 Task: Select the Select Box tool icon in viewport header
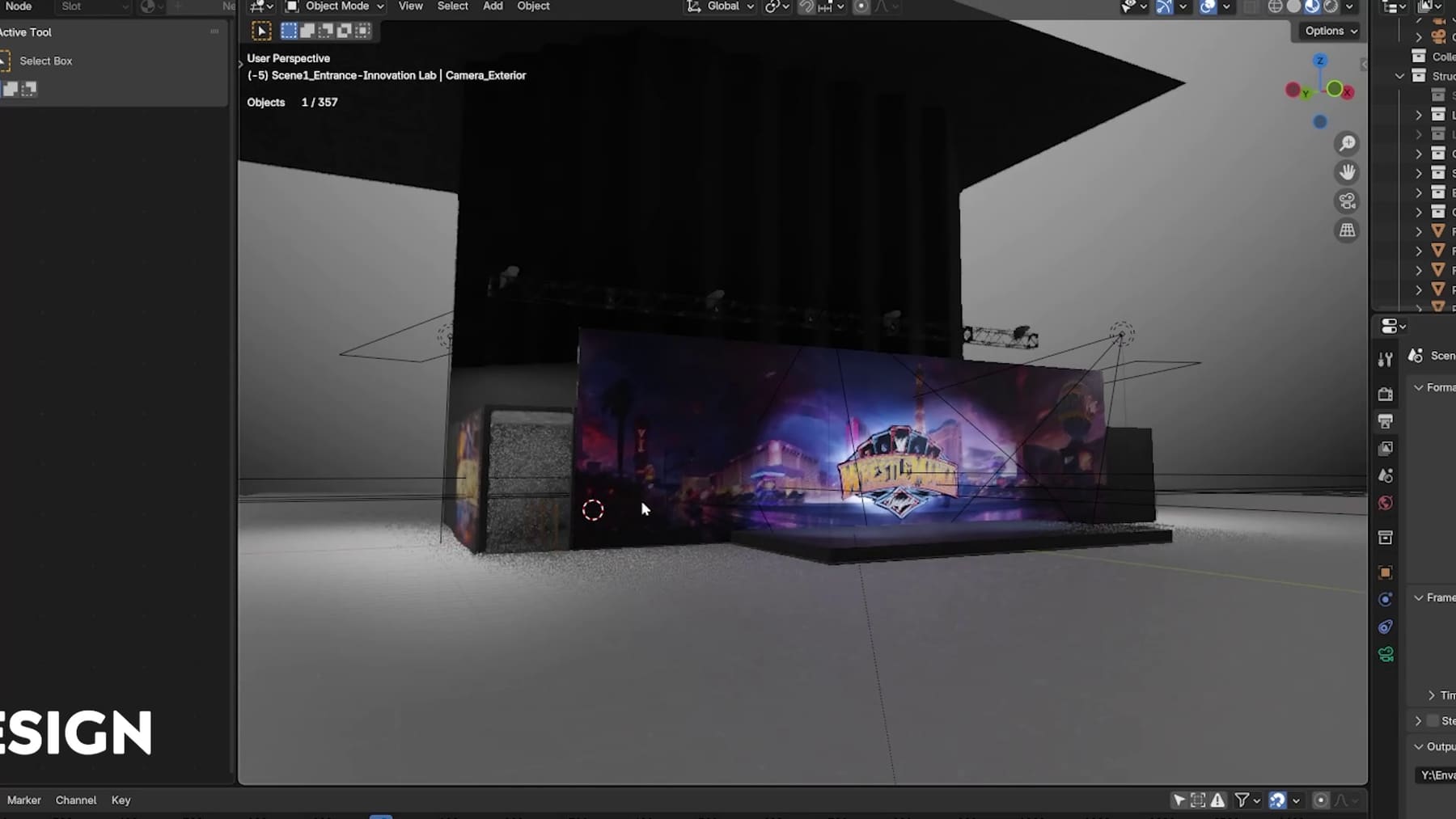tap(261, 31)
